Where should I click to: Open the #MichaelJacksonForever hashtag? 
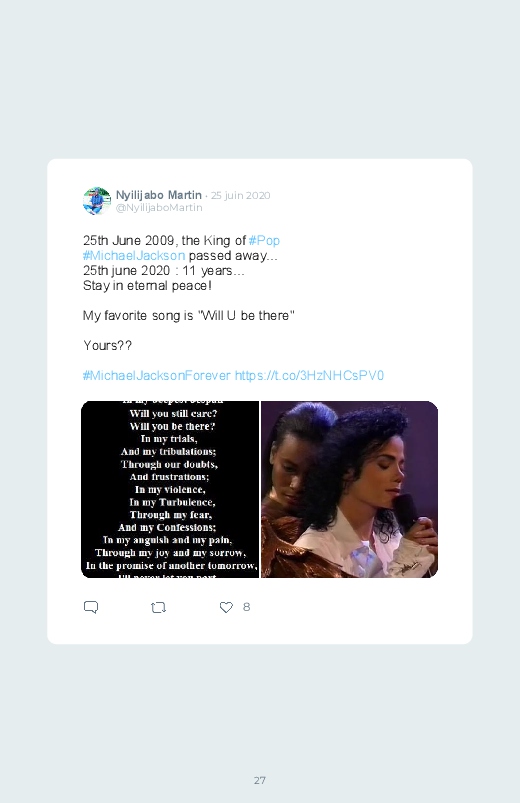[157, 375]
